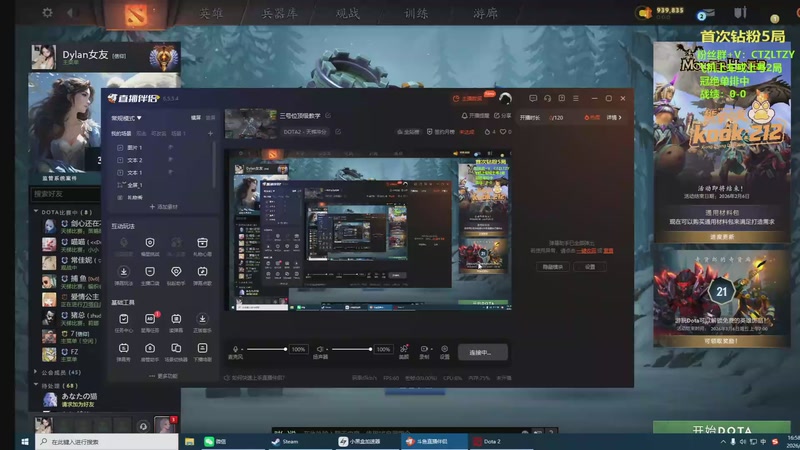Open the rank medal badge beside profile
Viewport: 800px width, 450px height.
(164, 57)
